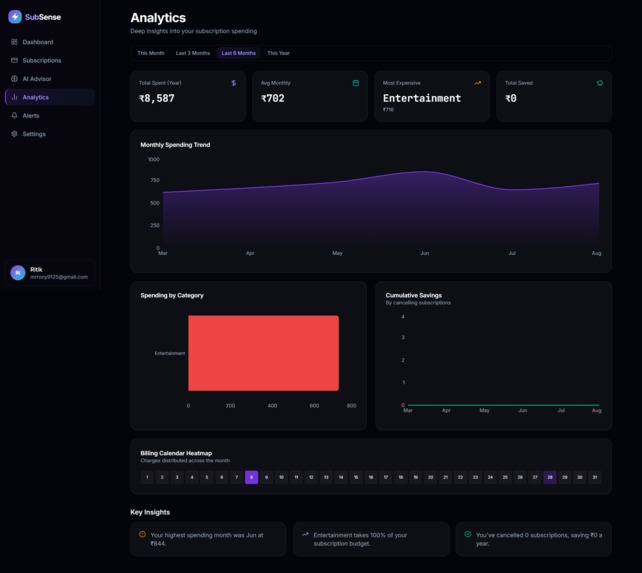Click the Entertainment axis label in category chart
The height and width of the screenshot is (573, 642).
(x=170, y=353)
